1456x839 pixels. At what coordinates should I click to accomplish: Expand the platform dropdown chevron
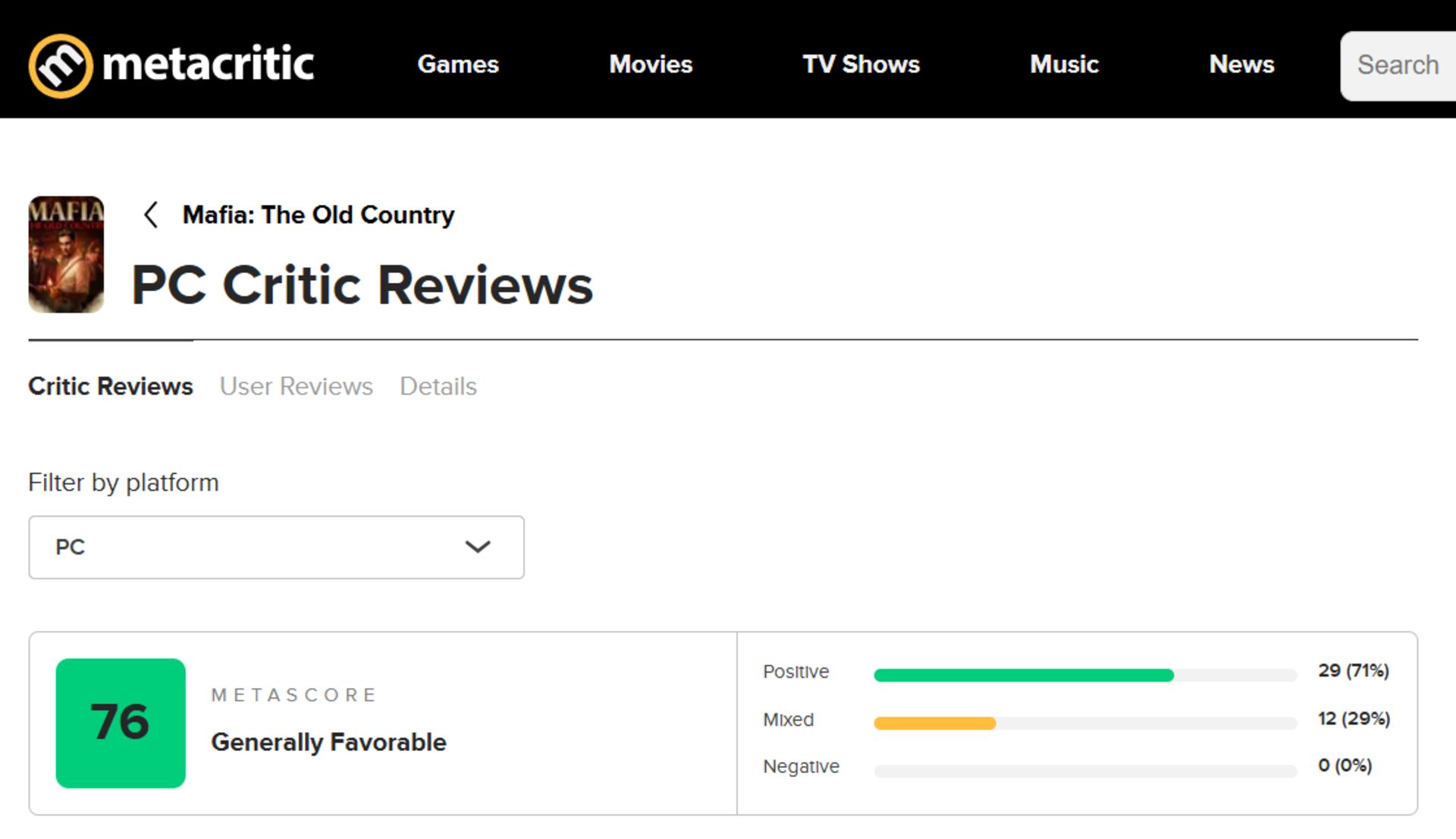(x=478, y=547)
